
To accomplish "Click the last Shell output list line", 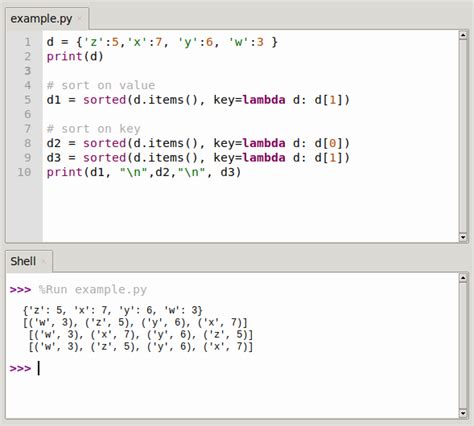I will tap(141, 347).
